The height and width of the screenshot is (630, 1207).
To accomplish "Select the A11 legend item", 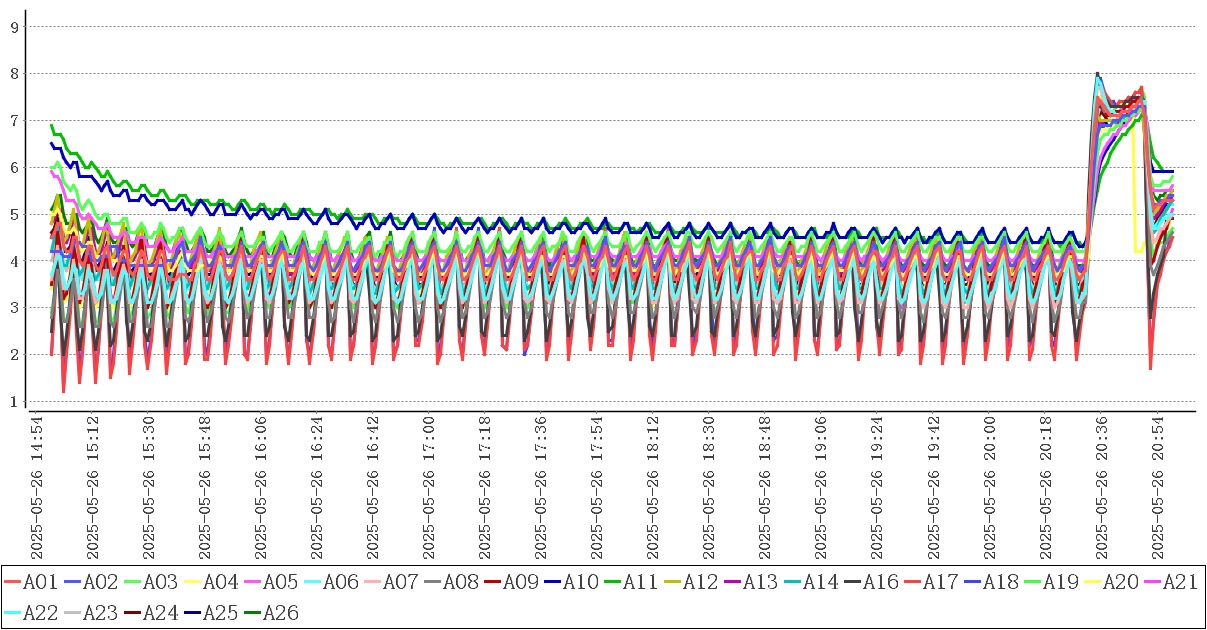I will click(x=640, y=582).
